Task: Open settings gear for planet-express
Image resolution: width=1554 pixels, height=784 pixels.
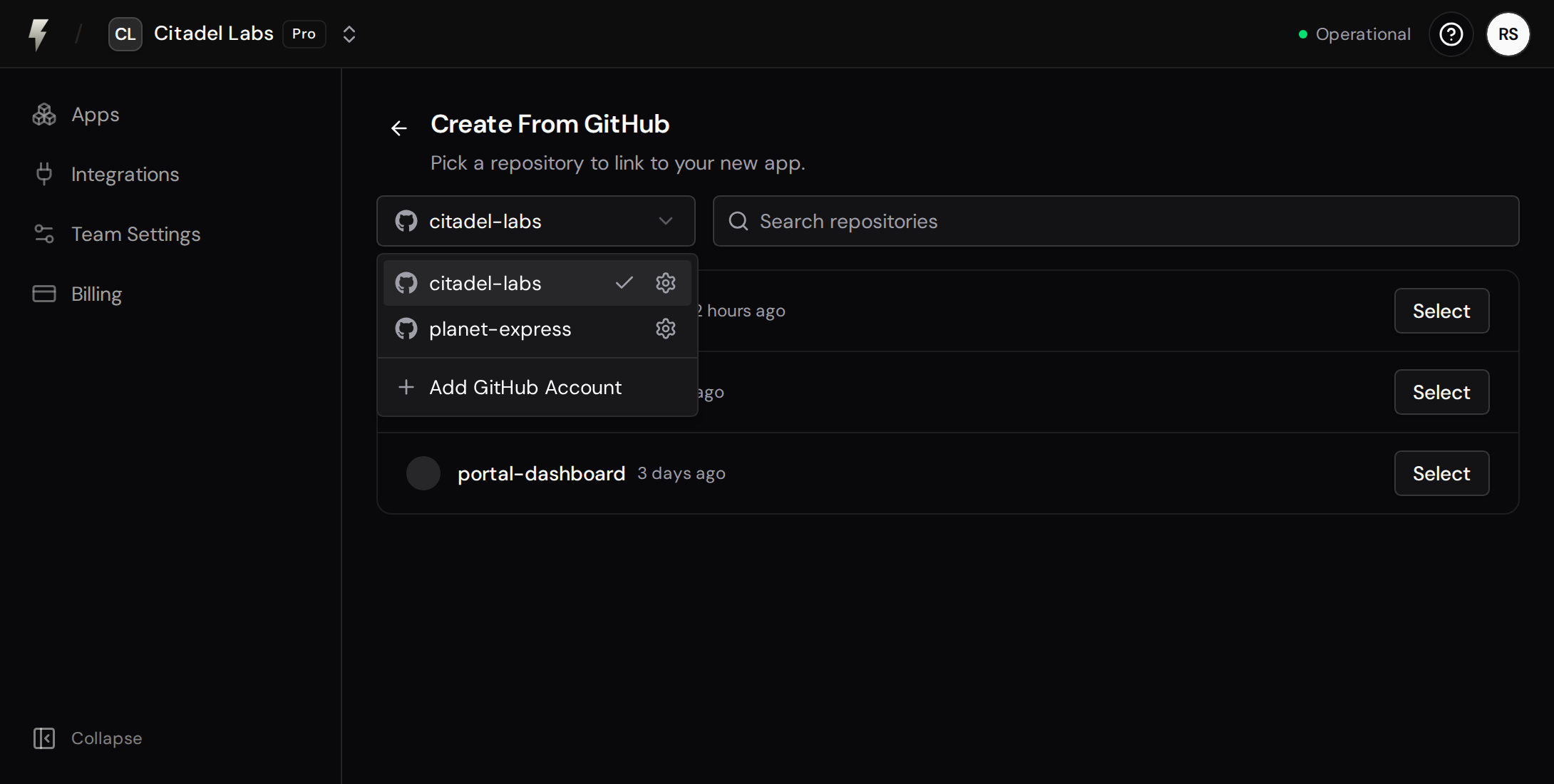Action: click(666, 329)
